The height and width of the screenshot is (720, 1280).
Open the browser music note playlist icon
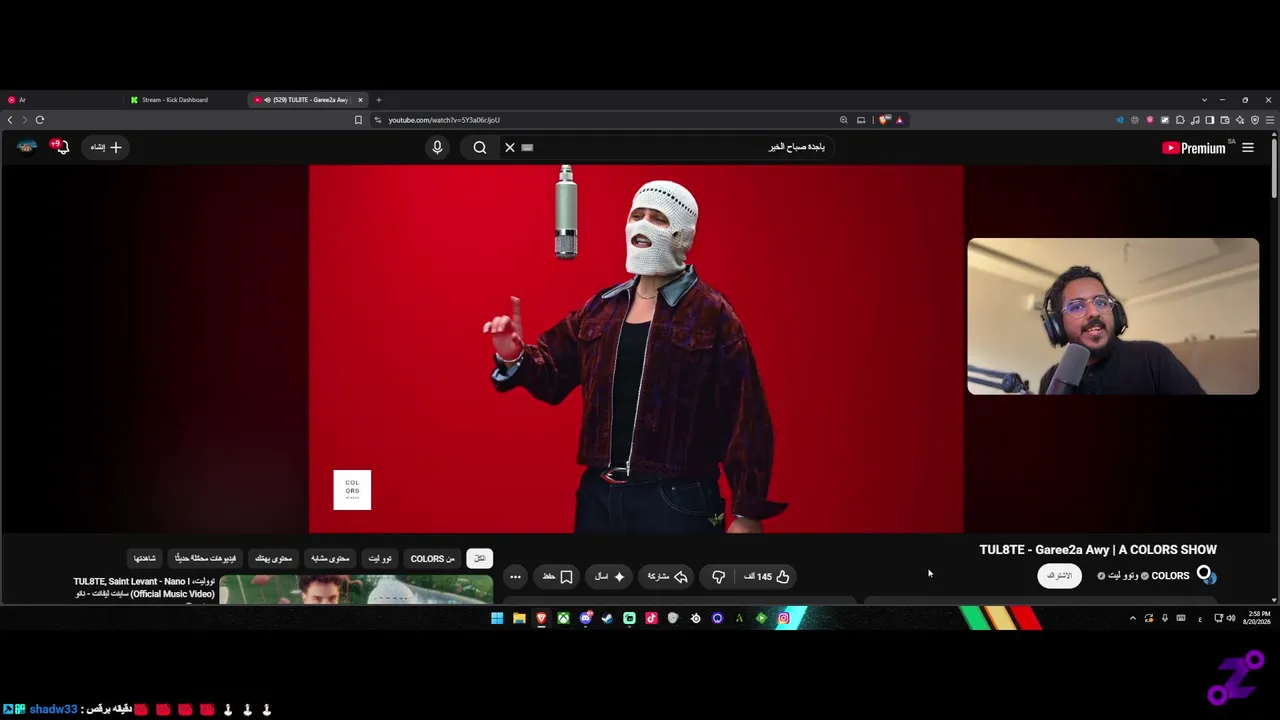click(1195, 120)
